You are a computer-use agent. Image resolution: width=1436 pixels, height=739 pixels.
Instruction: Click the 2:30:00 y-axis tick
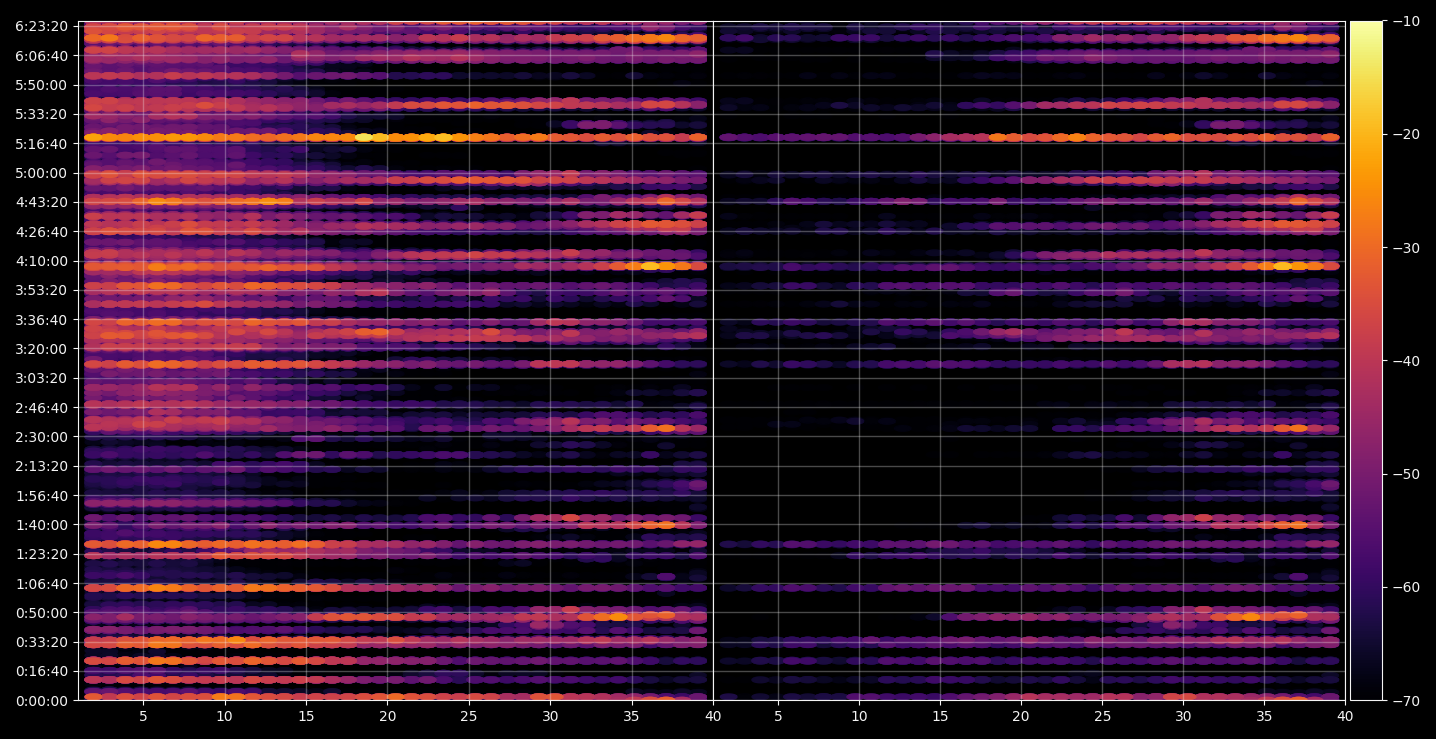click(41, 437)
